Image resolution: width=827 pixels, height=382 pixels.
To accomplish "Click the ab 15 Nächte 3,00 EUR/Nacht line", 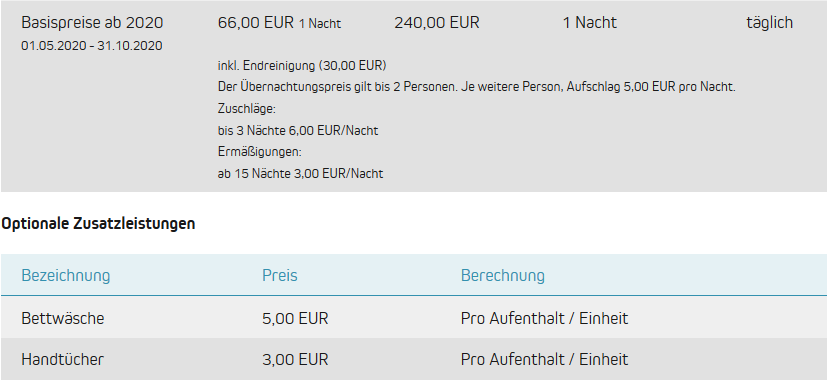I will [301, 174].
